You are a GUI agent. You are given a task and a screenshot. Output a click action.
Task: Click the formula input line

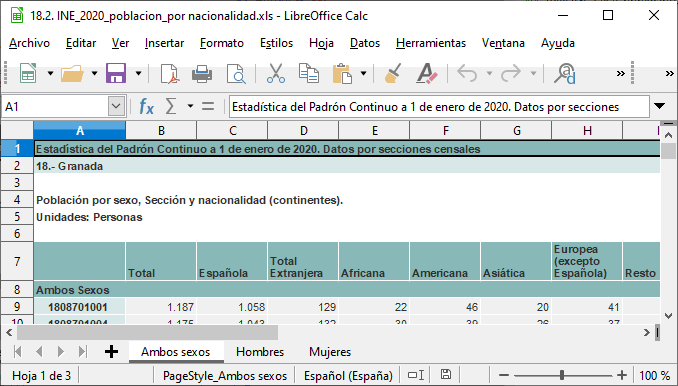click(439, 106)
